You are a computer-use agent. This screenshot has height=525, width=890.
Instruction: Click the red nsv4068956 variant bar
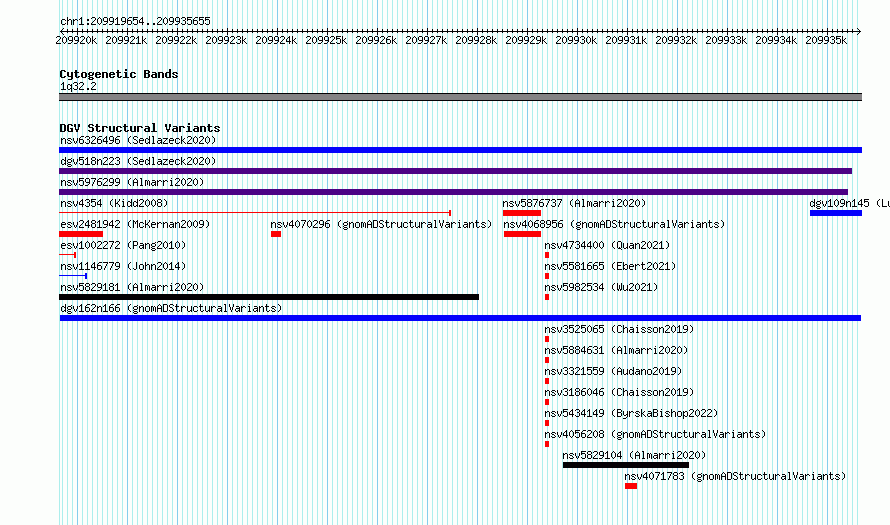point(522,234)
